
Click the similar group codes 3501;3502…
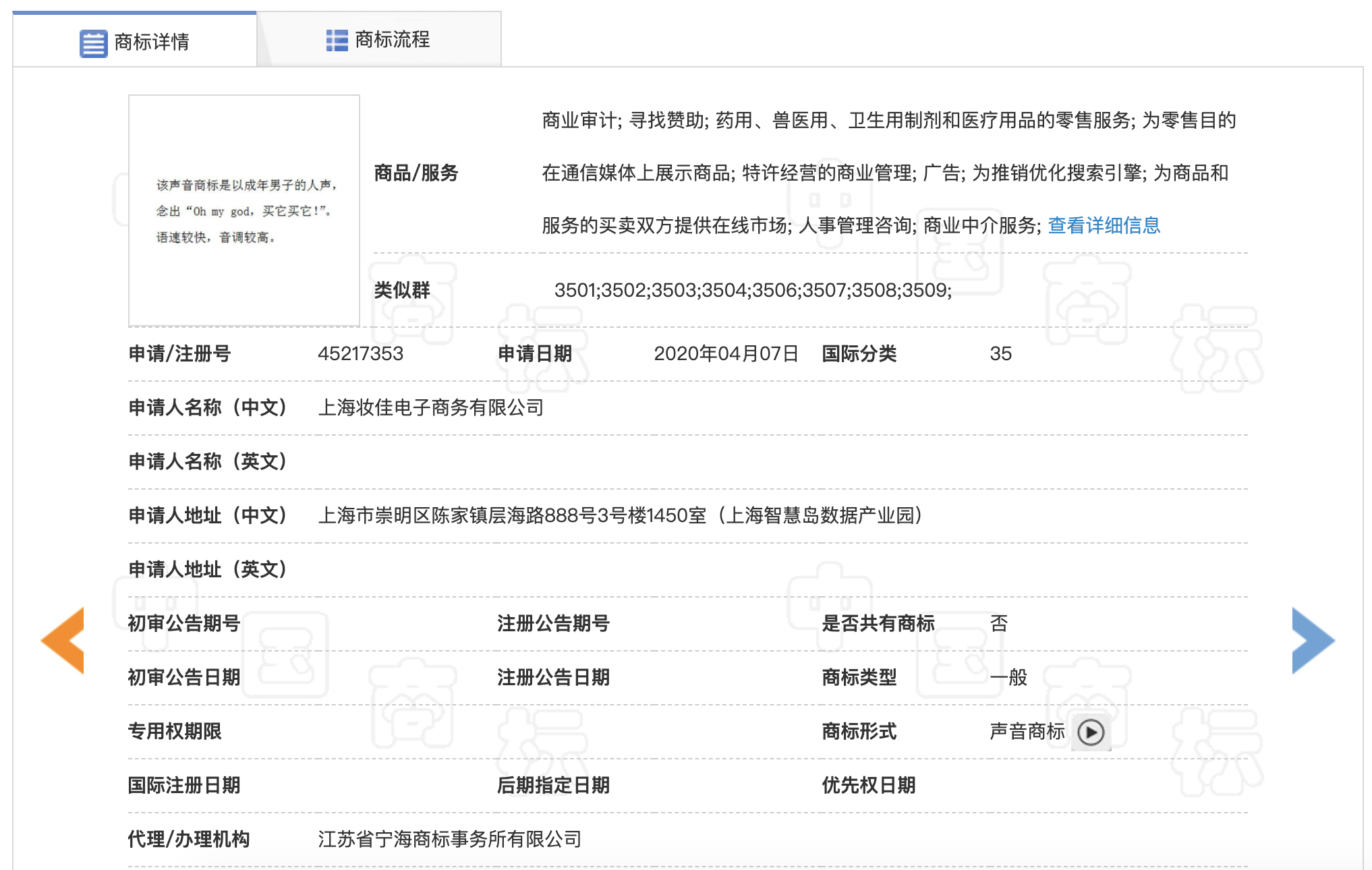752,291
